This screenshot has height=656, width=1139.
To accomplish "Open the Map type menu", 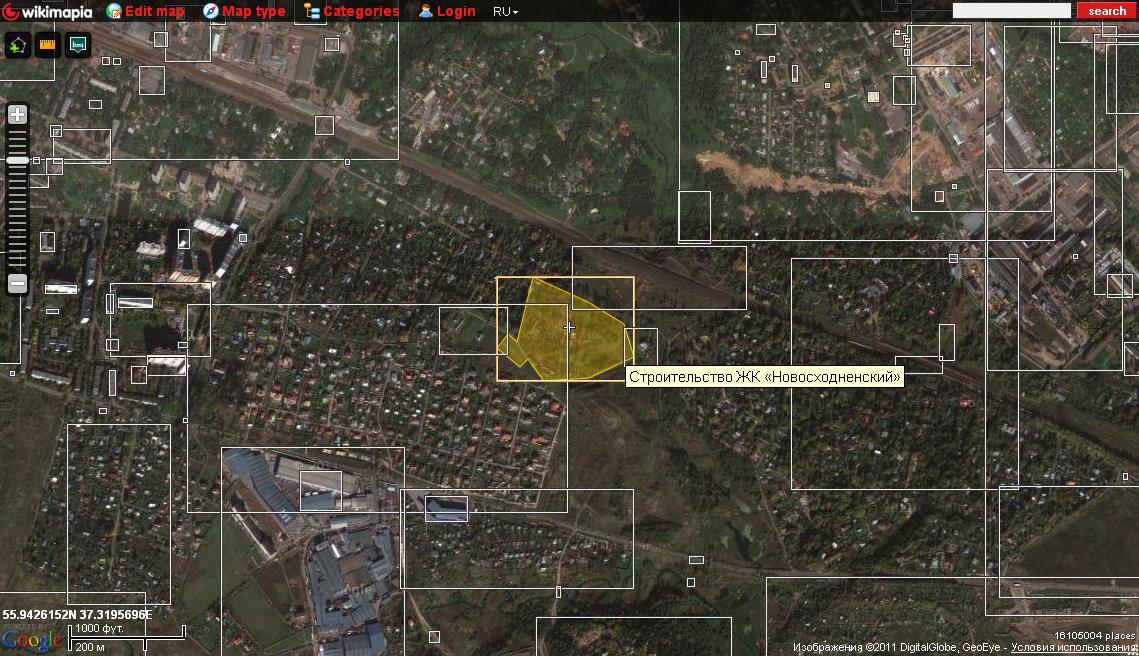I will (x=253, y=12).
